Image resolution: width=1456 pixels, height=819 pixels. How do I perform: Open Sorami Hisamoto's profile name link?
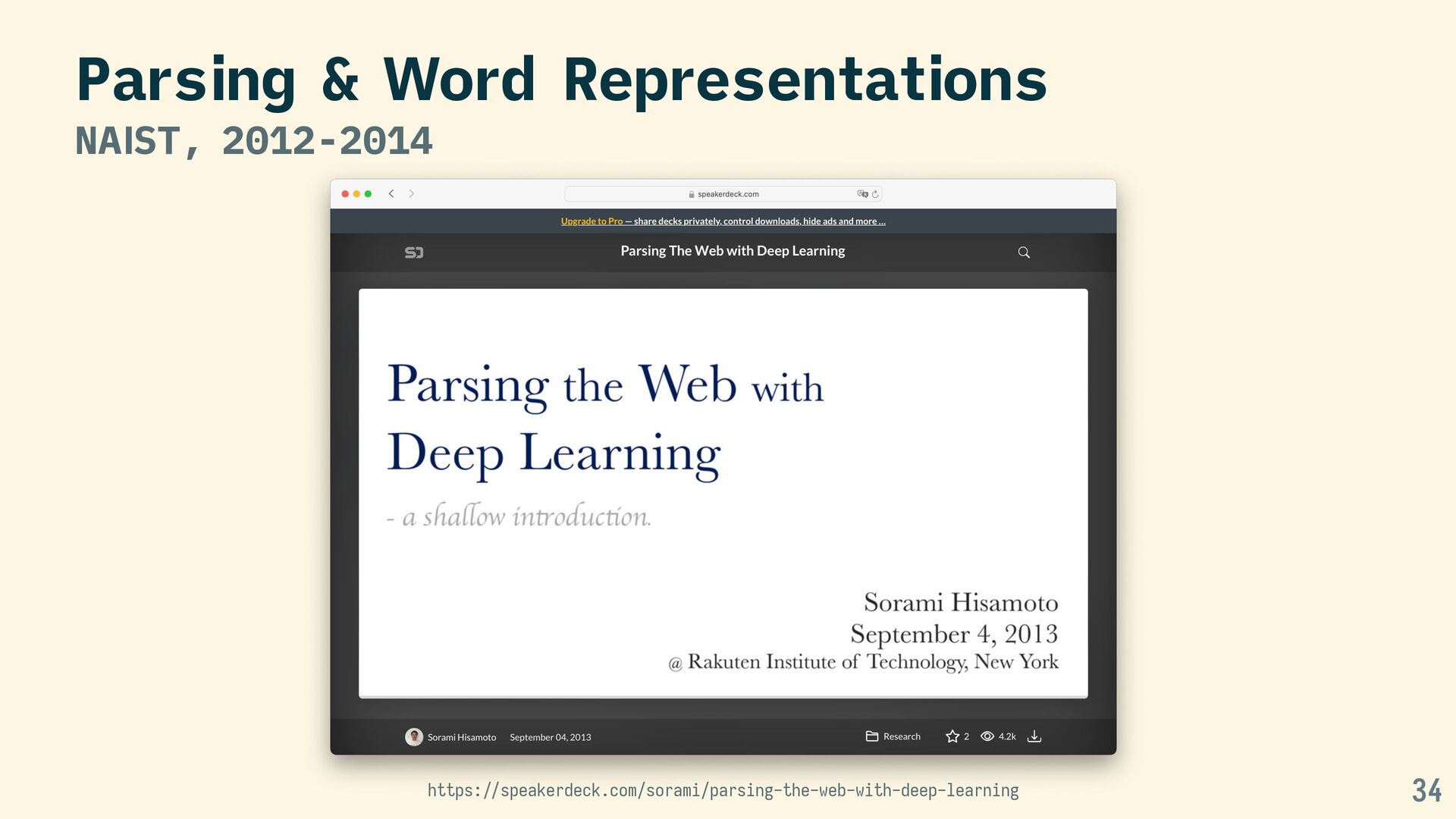pyautogui.click(x=462, y=737)
